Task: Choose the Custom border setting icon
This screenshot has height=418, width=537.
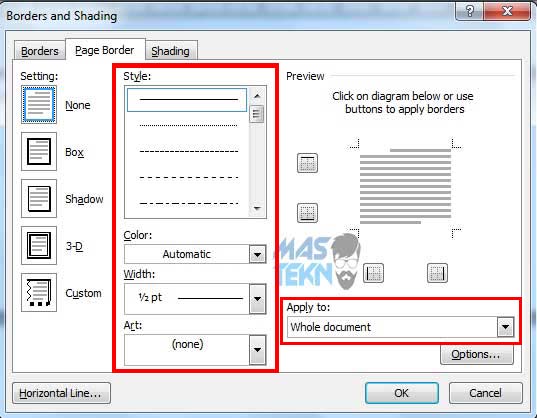Action: tap(39, 292)
